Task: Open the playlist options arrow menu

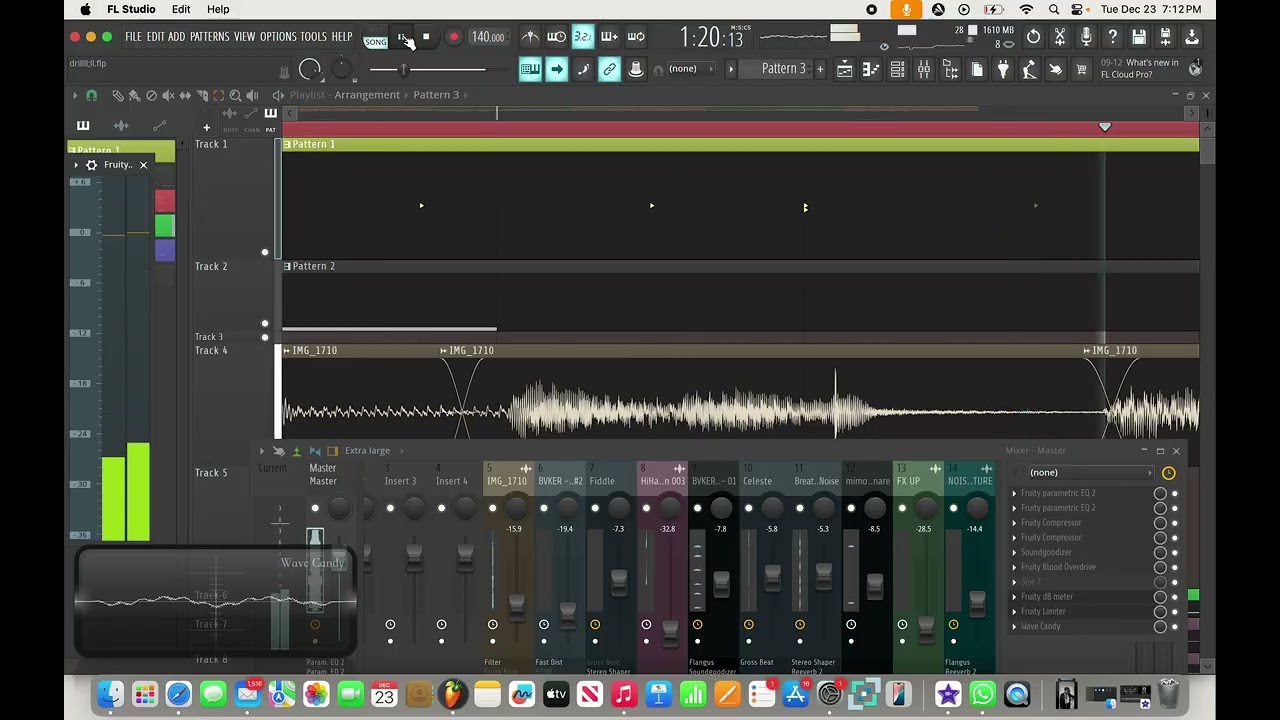Action: point(75,96)
